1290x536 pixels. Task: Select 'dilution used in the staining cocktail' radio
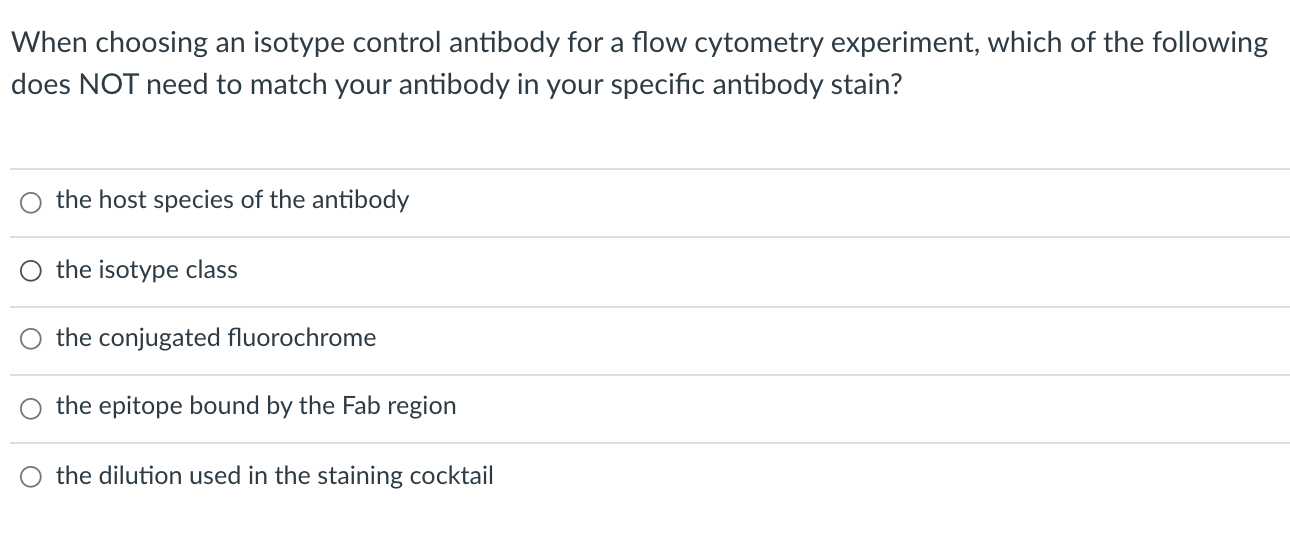[30, 476]
